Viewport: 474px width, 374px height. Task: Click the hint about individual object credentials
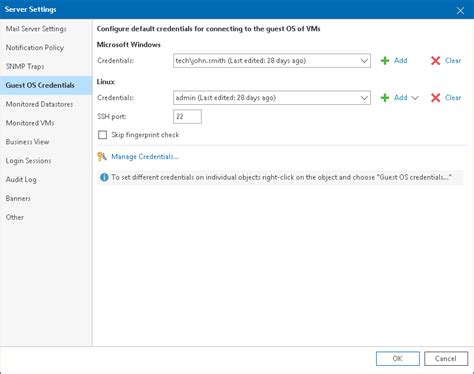(281, 177)
